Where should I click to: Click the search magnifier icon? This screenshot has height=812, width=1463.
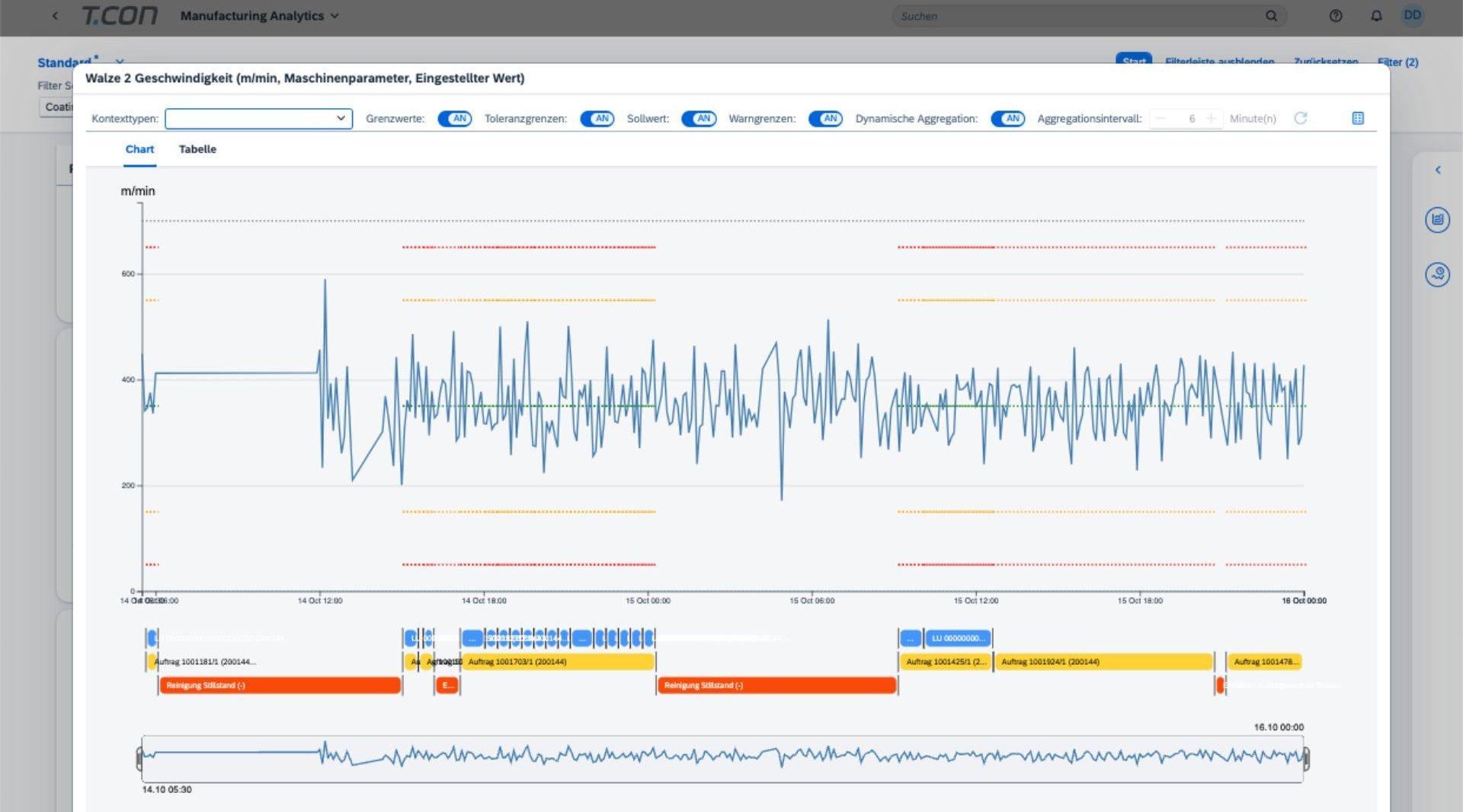tap(1271, 16)
